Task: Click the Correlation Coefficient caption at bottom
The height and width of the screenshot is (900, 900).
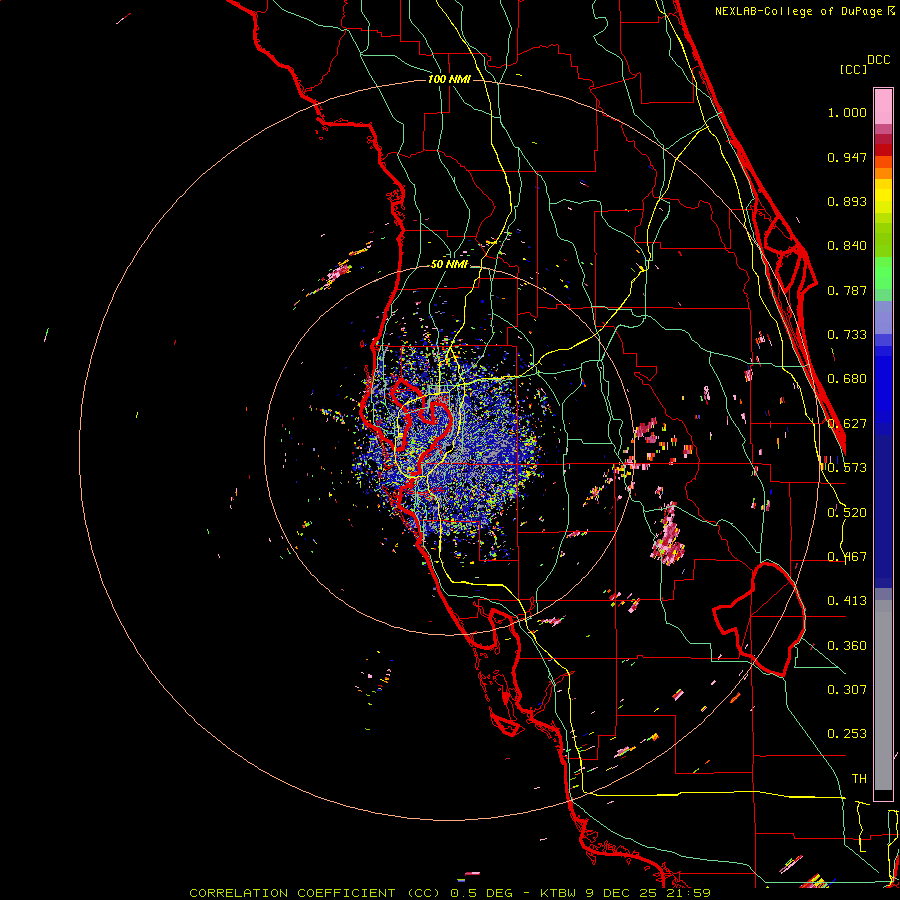Action: pos(315,893)
